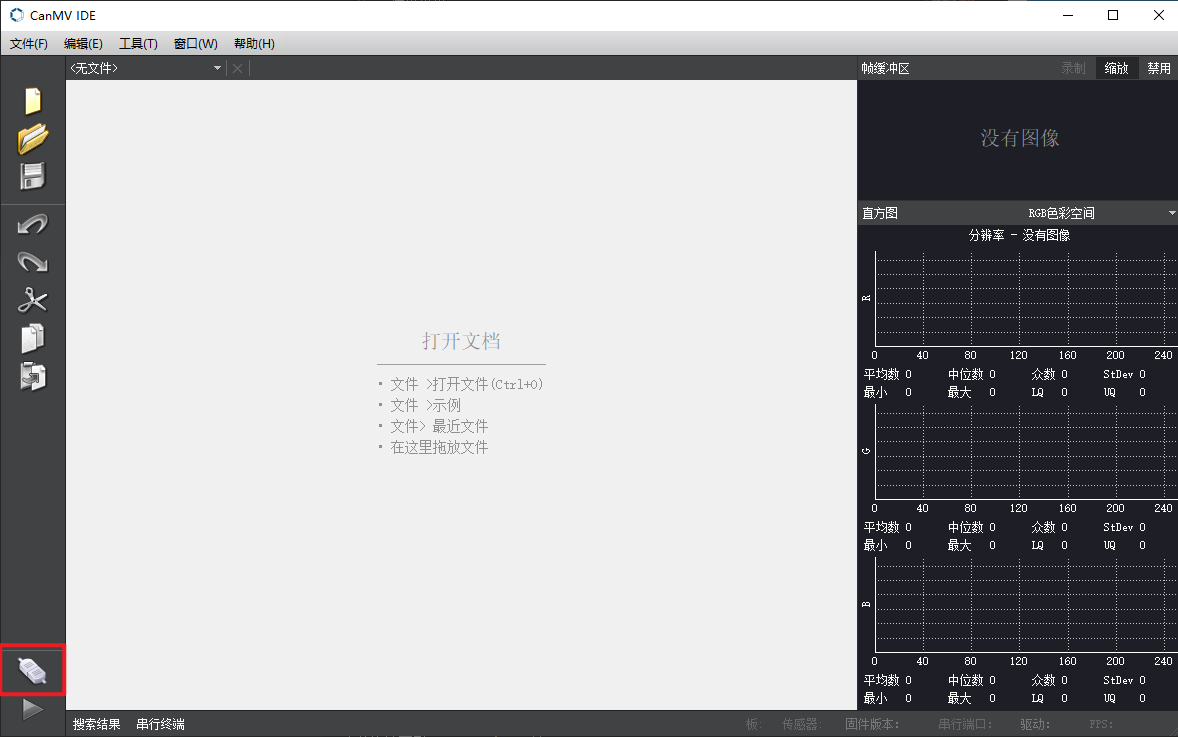Cut the selection with the scissors icon
This screenshot has width=1178, height=737.
click(32, 301)
